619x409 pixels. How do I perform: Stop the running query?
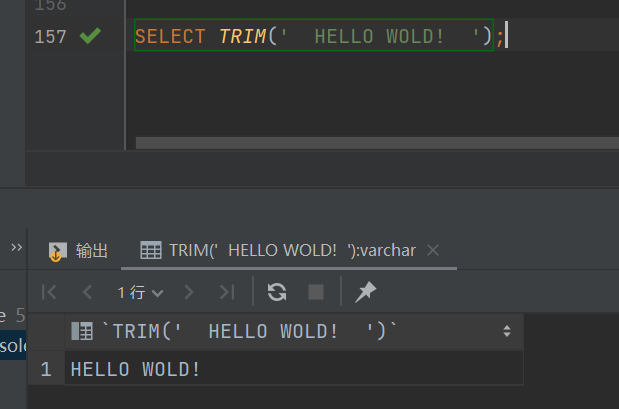[316, 292]
